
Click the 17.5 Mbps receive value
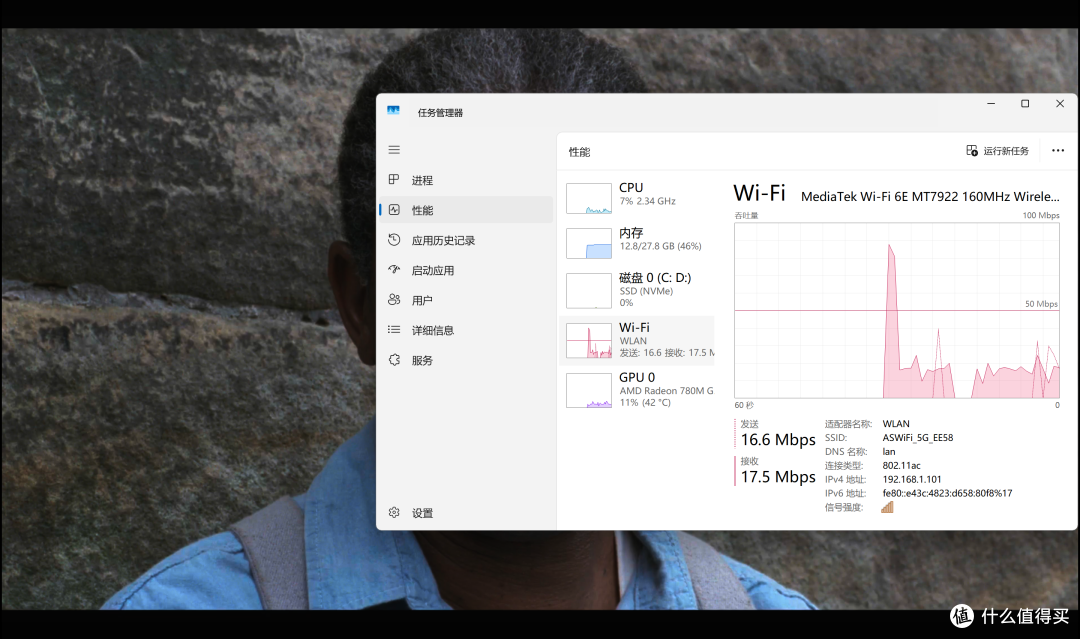pyautogui.click(x=778, y=477)
